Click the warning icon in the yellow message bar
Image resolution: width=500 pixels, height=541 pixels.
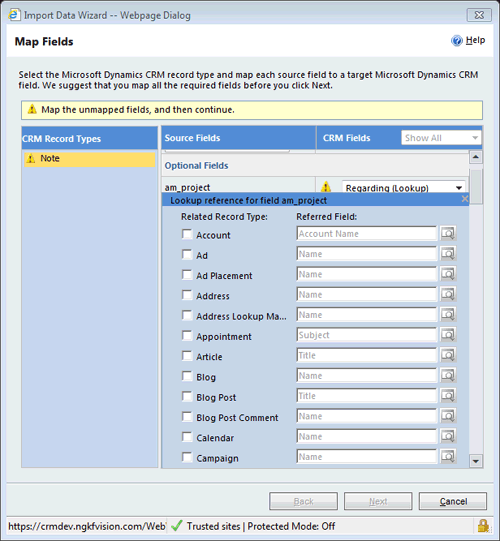[32, 109]
